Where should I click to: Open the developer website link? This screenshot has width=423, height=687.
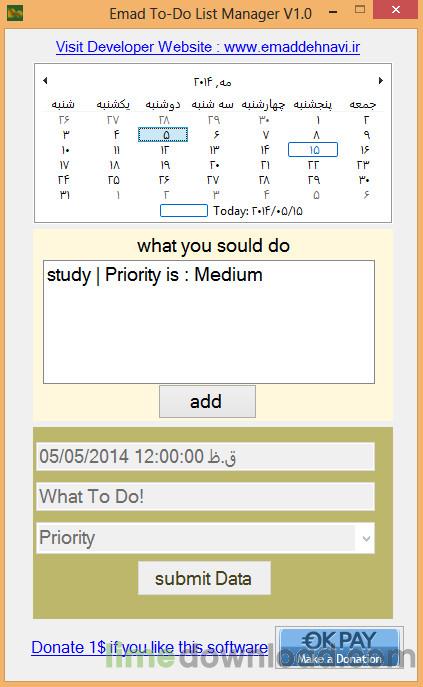pyautogui.click(x=208, y=47)
